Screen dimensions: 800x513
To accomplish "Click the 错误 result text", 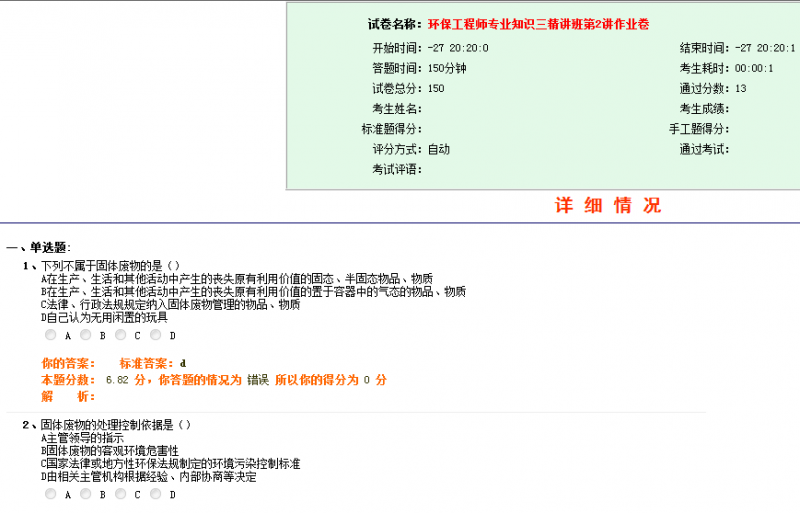I will [258, 380].
